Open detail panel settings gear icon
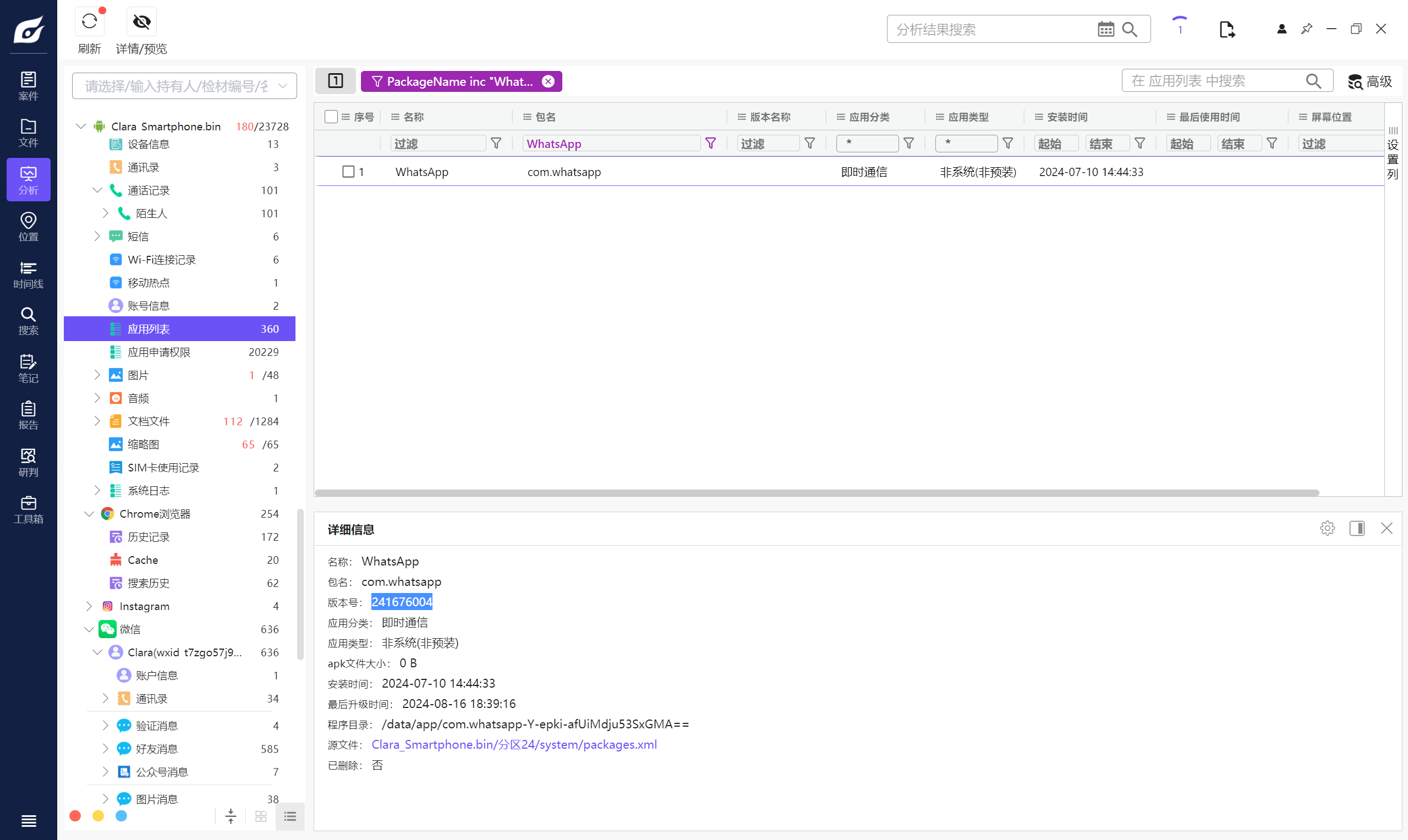Viewport: 1408px width, 840px height. click(1327, 528)
